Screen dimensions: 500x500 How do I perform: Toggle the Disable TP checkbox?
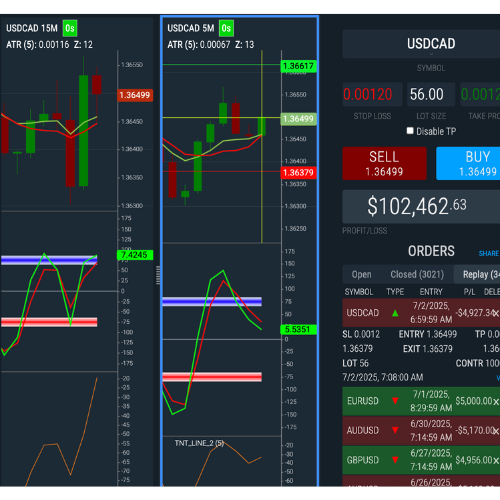tap(410, 131)
